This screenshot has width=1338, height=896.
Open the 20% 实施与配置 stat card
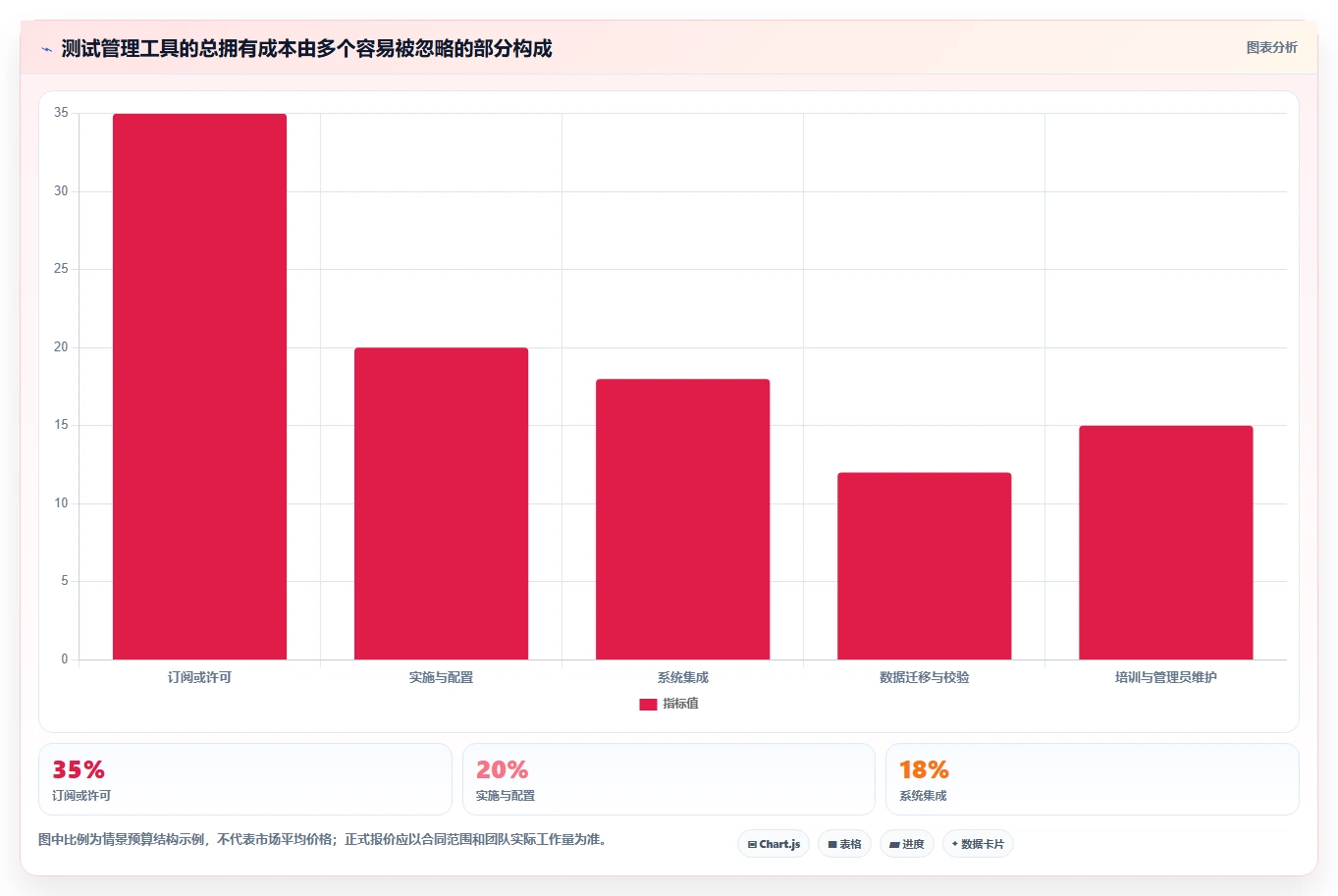point(669,779)
